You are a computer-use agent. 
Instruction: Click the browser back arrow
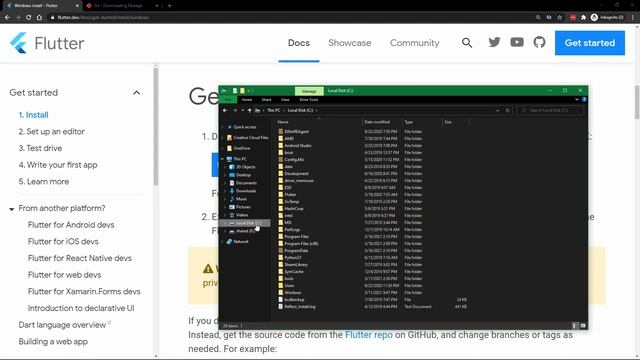(7, 18)
